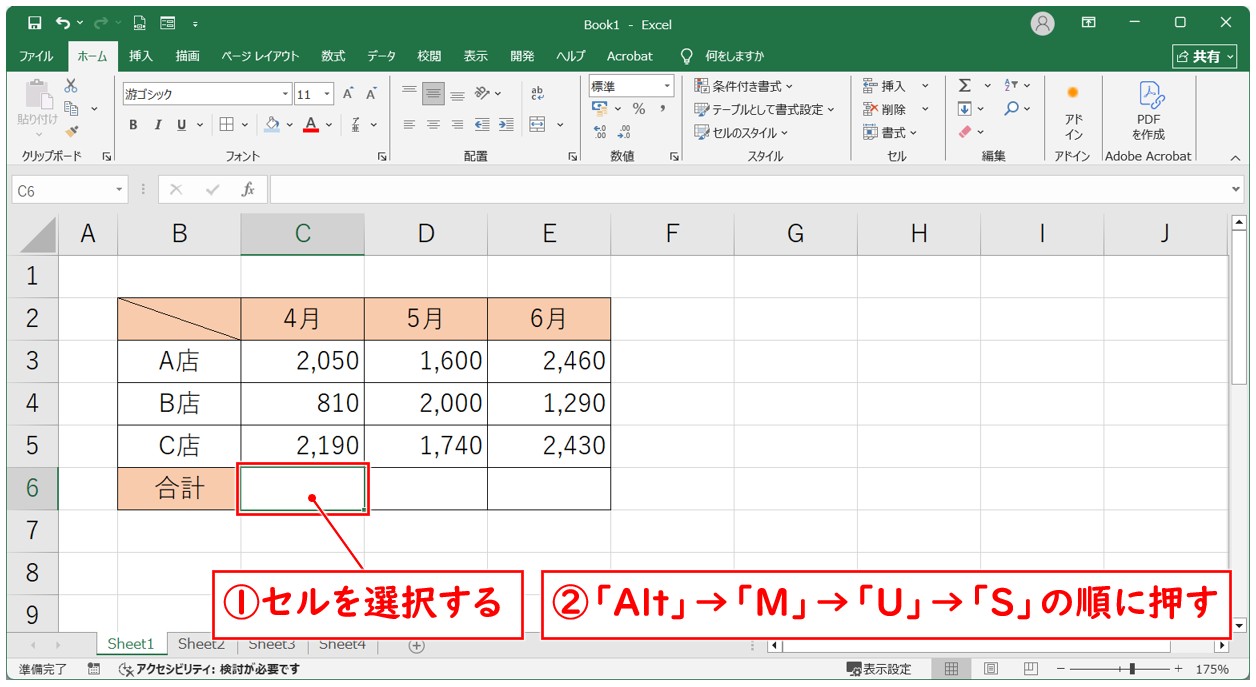Save the workbook with floppy icon
1256x687 pixels.
pyautogui.click(x=35, y=22)
